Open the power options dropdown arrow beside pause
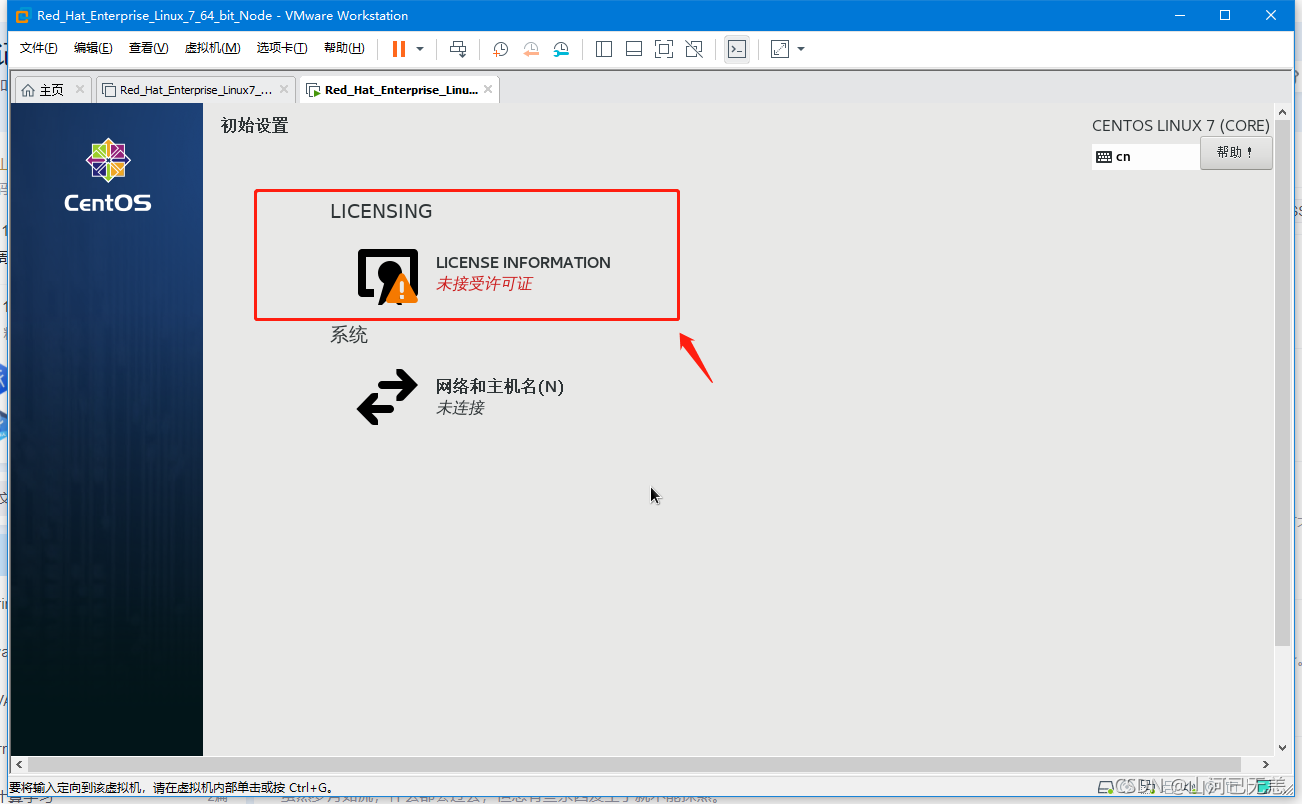 (x=420, y=48)
